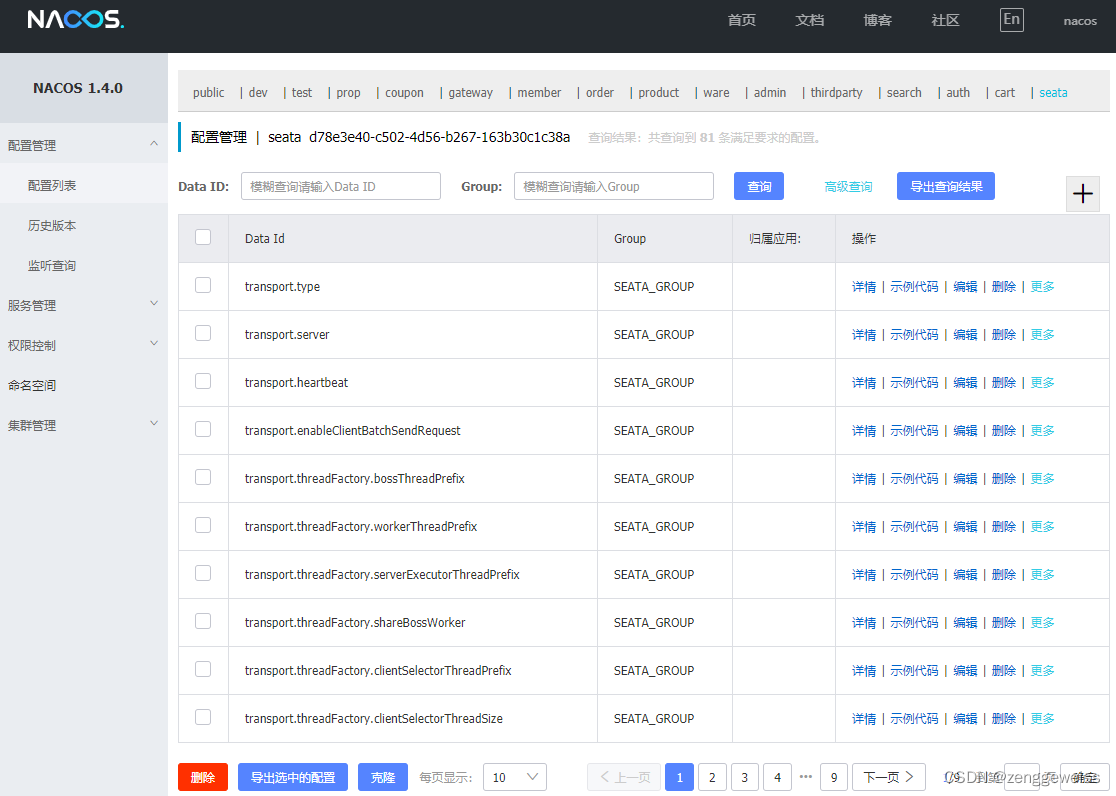1116x796 pixels.
Task: Toggle the select-all checkbox in table header
Action: pyautogui.click(x=203, y=237)
